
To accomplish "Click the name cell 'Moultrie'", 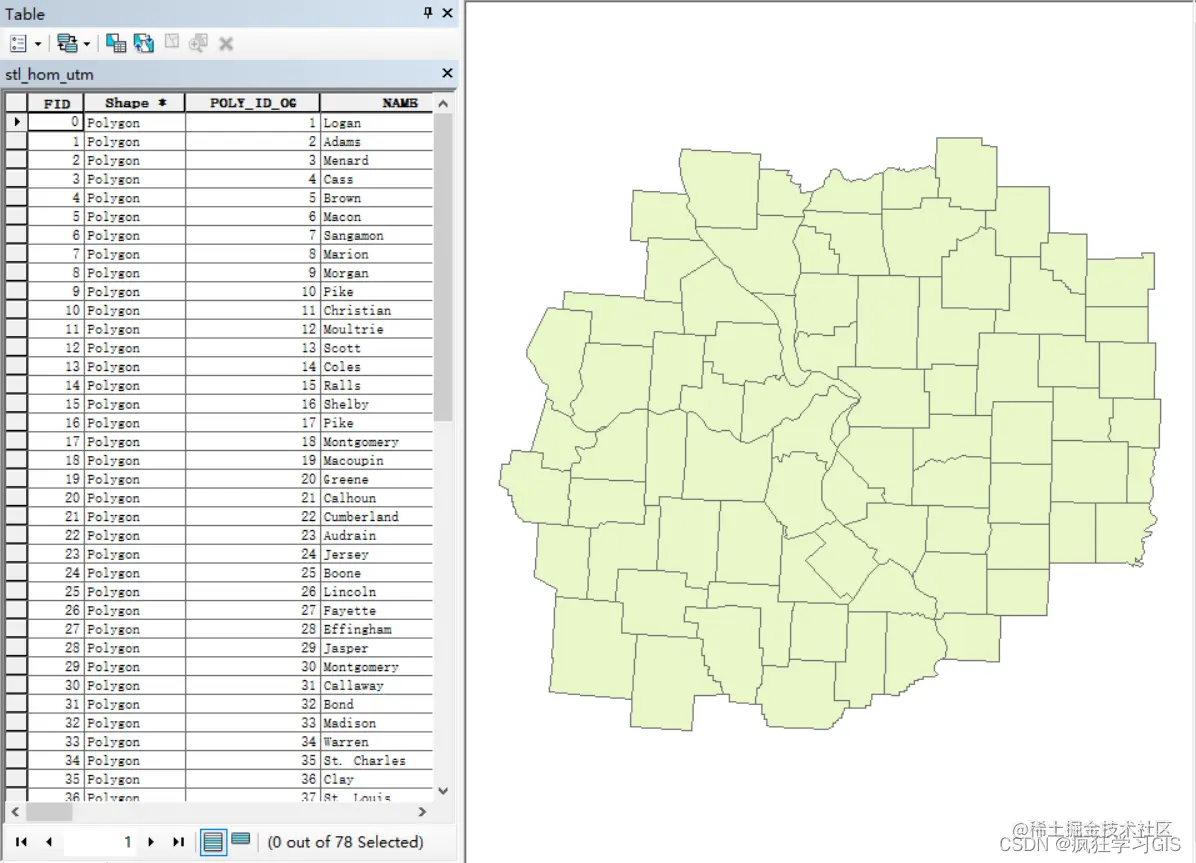I will [x=376, y=329].
